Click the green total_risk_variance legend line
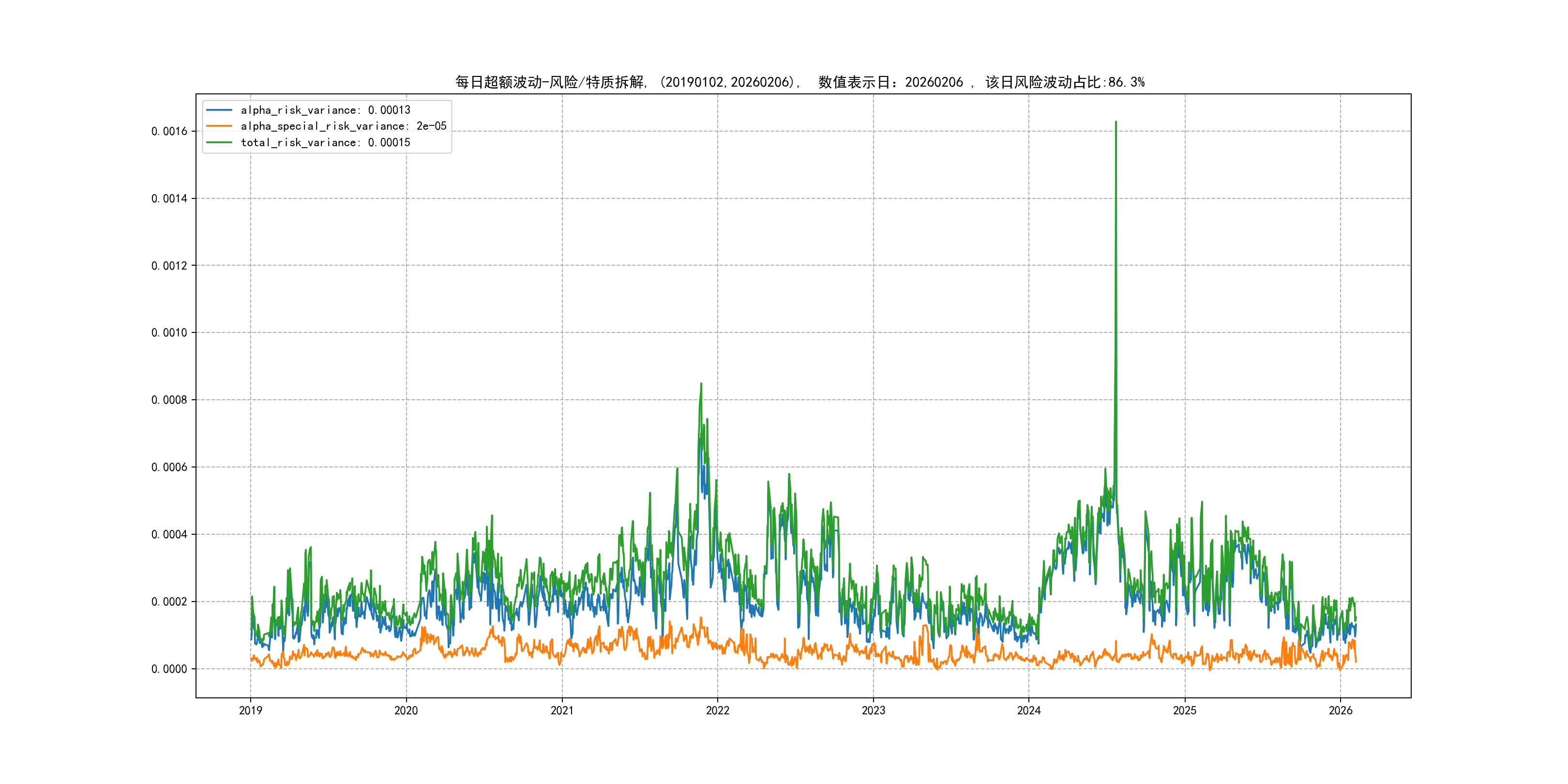This screenshot has height=784, width=1568. (x=219, y=142)
